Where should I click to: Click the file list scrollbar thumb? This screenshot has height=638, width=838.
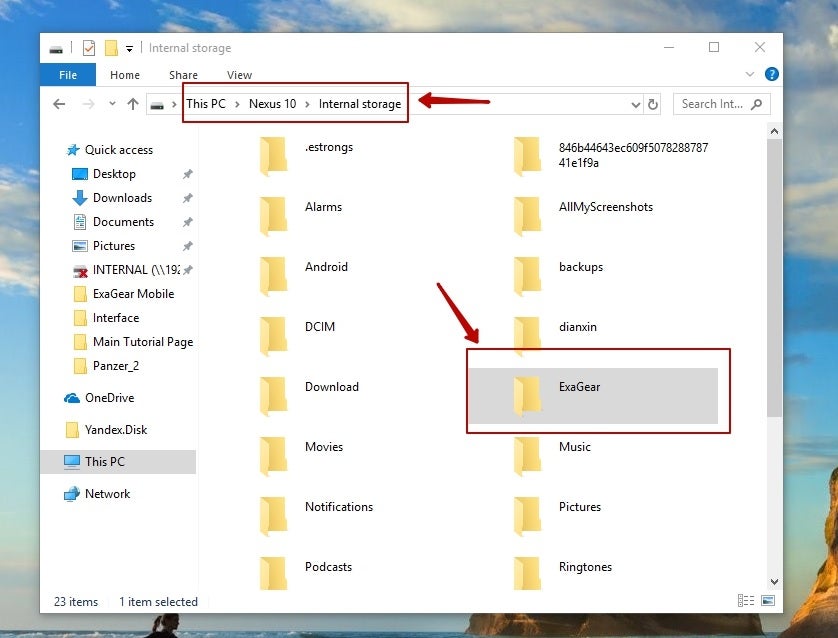pyautogui.click(x=774, y=278)
